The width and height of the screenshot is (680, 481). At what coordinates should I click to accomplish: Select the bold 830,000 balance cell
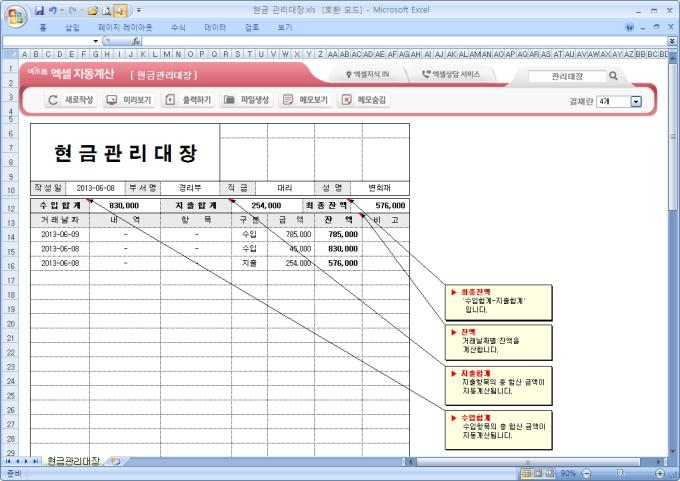coord(338,249)
